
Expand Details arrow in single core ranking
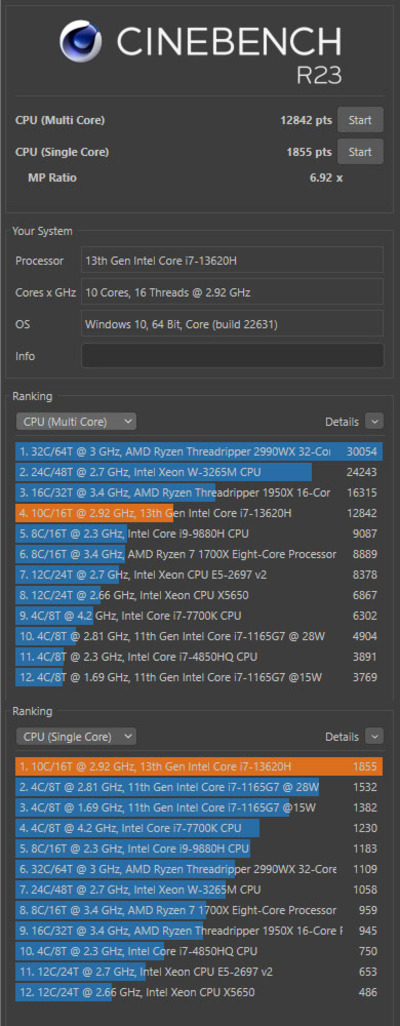click(374, 737)
